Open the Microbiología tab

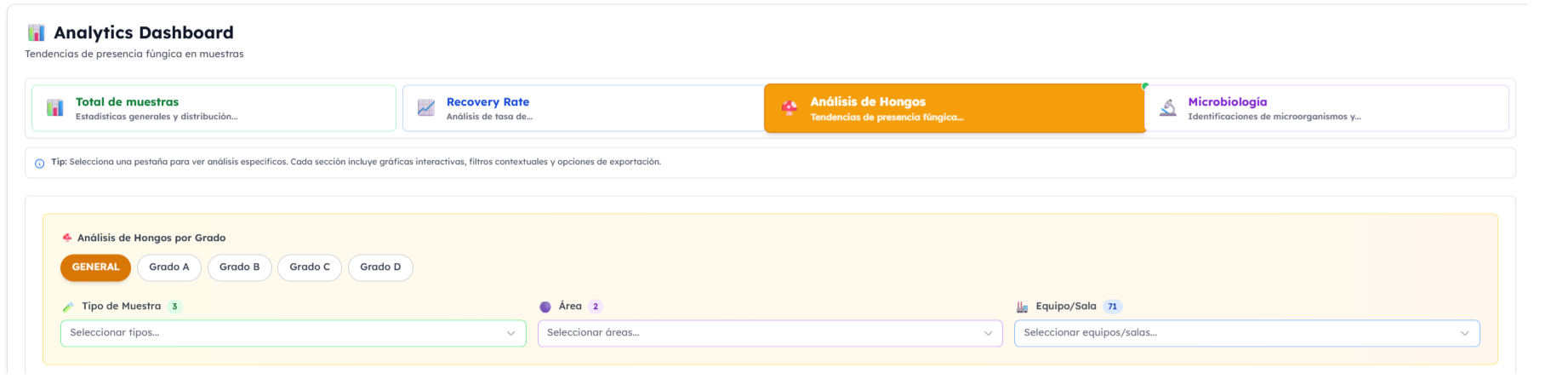pyautogui.click(x=1327, y=108)
